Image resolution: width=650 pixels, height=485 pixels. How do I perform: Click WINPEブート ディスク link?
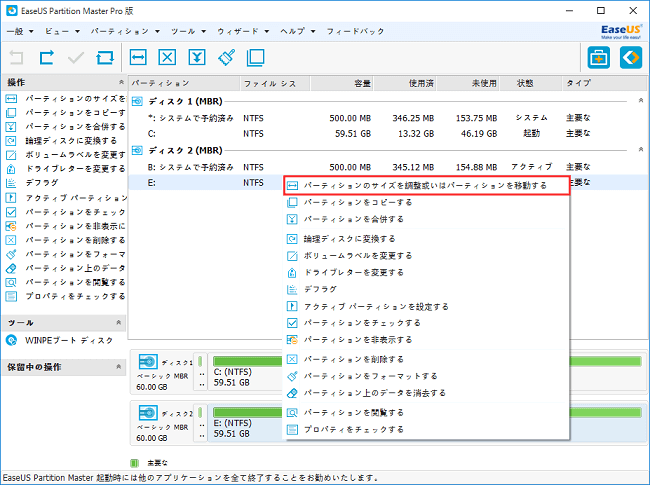(69, 341)
